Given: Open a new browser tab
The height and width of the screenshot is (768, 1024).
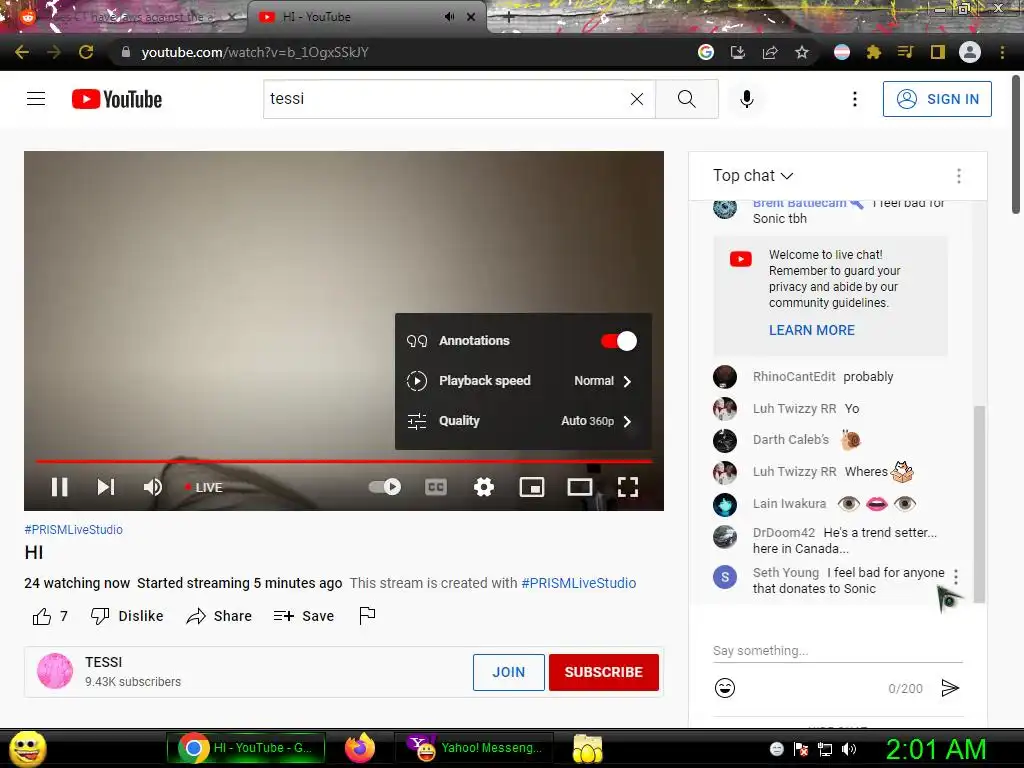Looking at the screenshot, I should pos(509,18).
